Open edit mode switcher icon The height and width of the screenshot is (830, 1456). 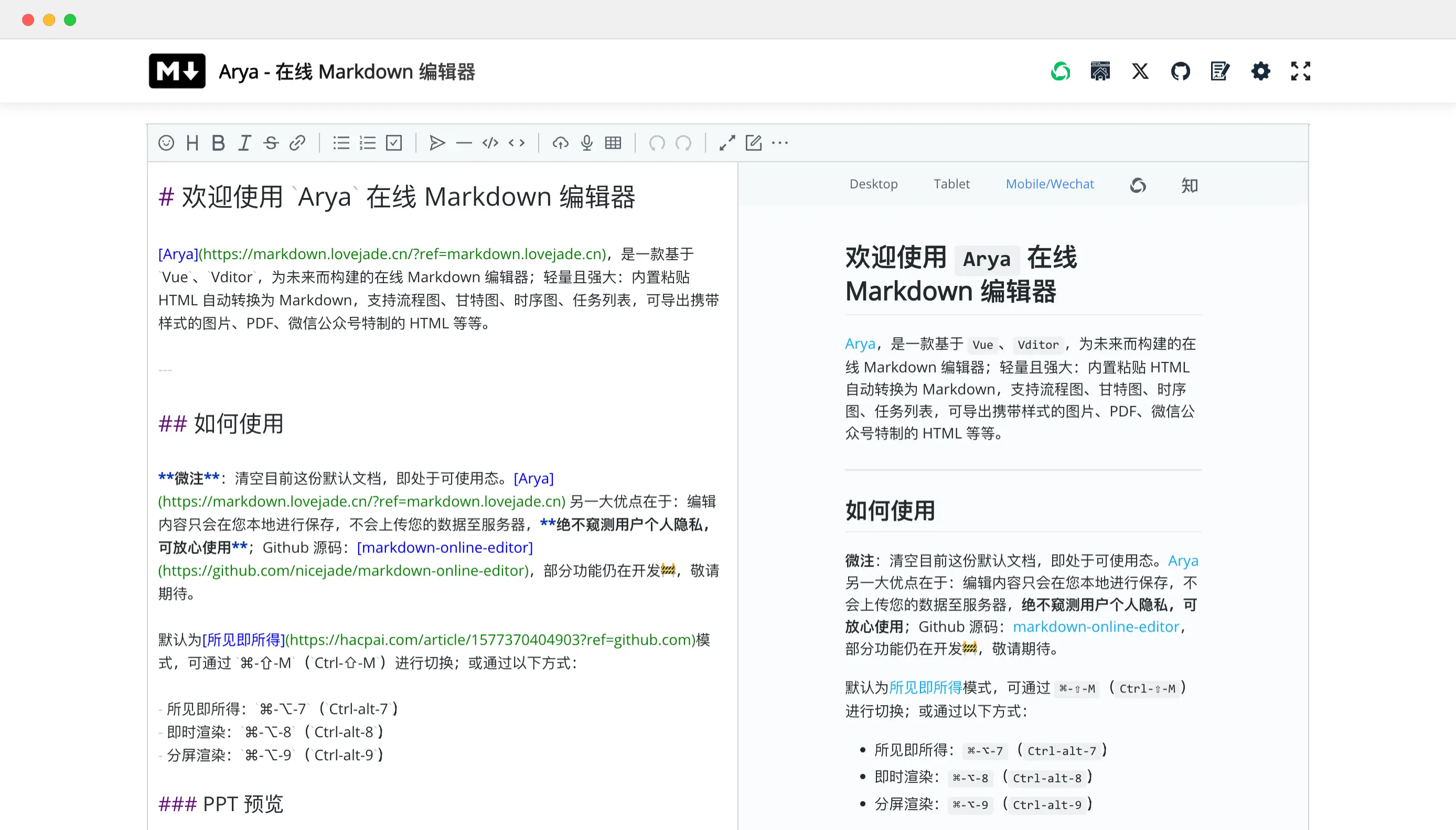coord(753,143)
